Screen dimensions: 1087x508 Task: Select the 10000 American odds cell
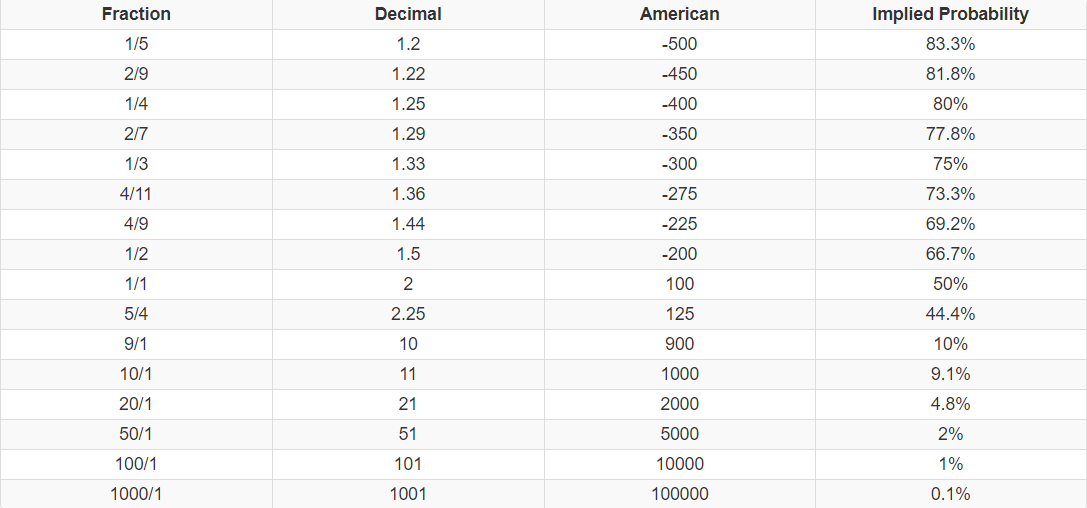tap(679, 464)
